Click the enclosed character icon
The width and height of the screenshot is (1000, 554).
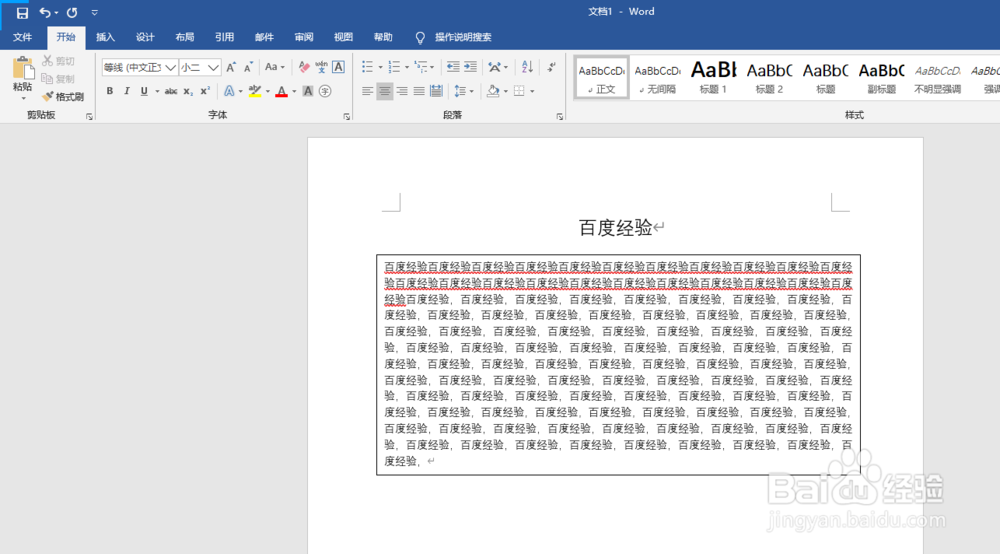click(325, 91)
